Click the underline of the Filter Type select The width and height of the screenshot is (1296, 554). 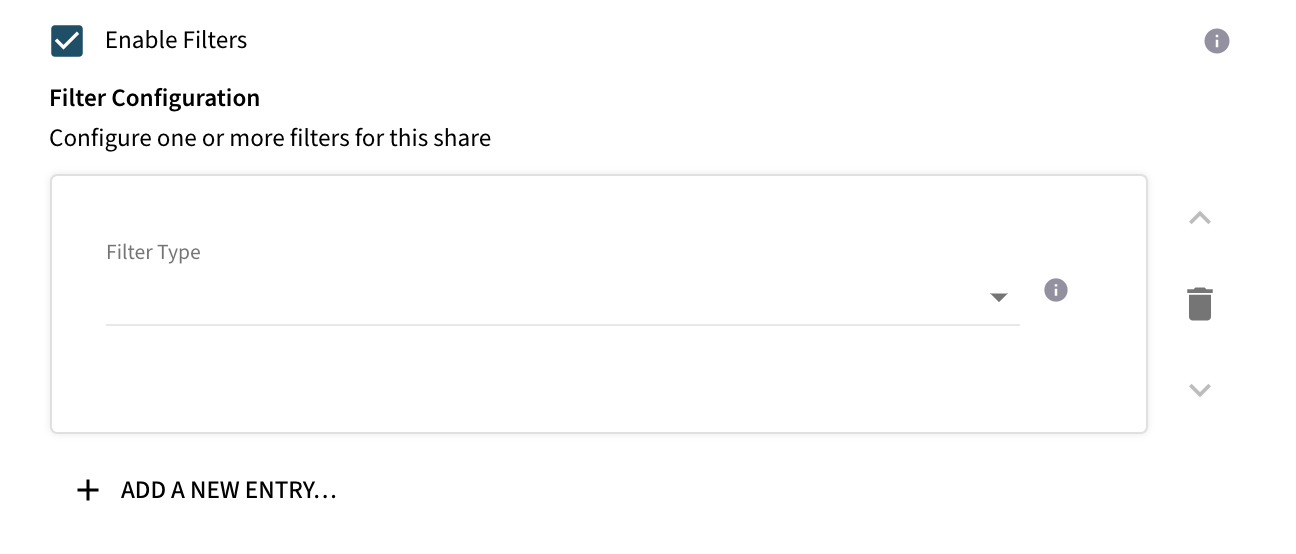click(x=562, y=325)
